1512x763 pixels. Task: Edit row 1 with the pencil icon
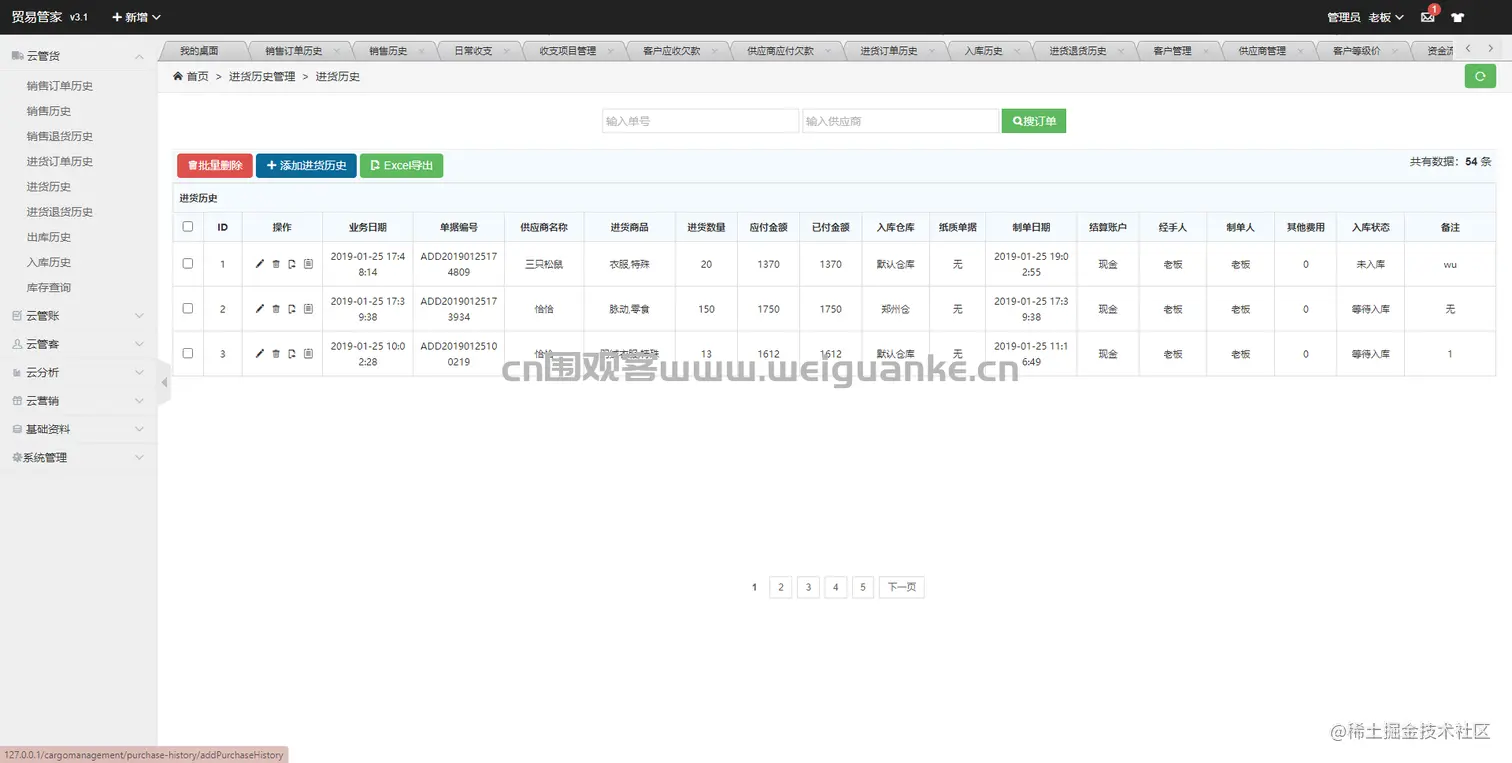pos(260,264)
